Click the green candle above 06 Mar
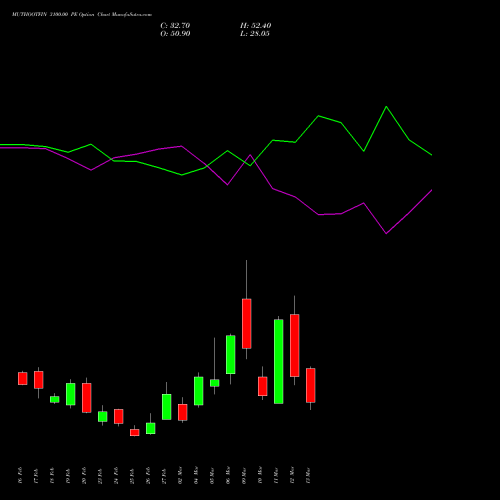 click(x=231, y=355)
